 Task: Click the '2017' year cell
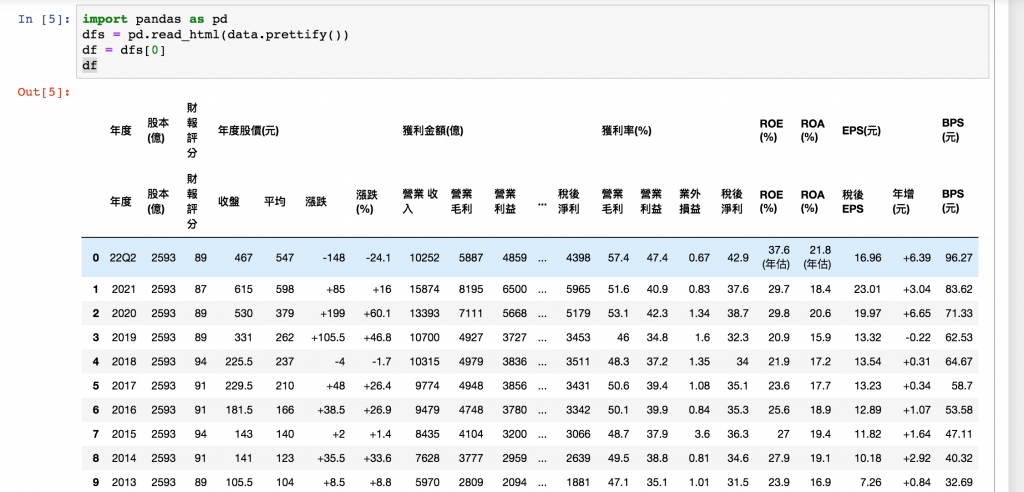point(123,385)
